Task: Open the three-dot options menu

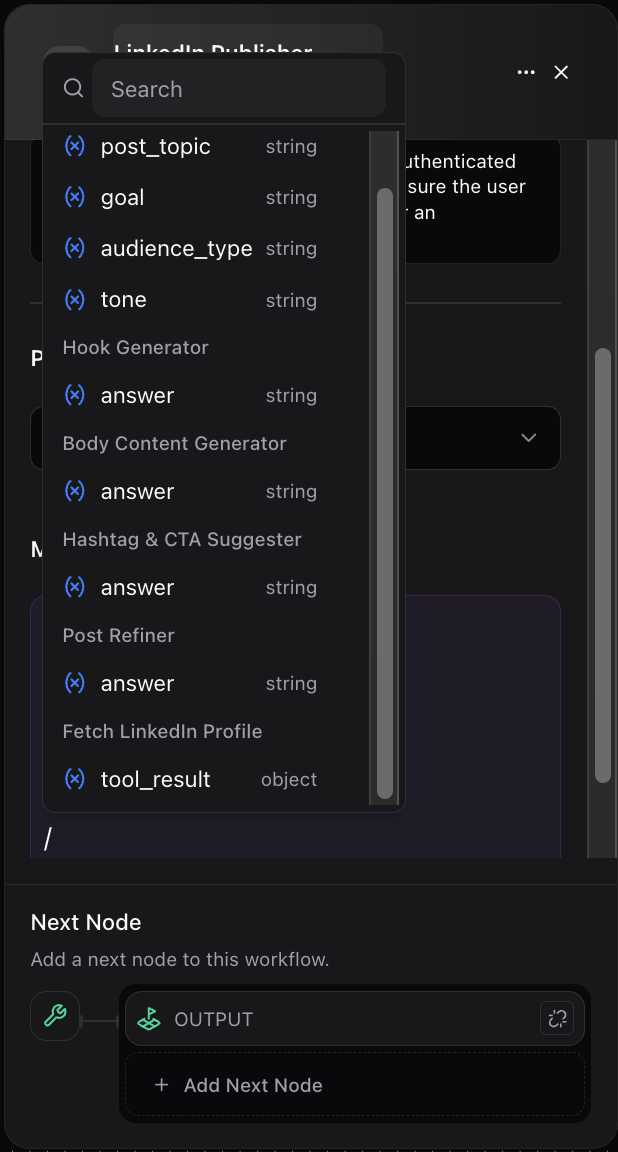Action: (526, 72)
